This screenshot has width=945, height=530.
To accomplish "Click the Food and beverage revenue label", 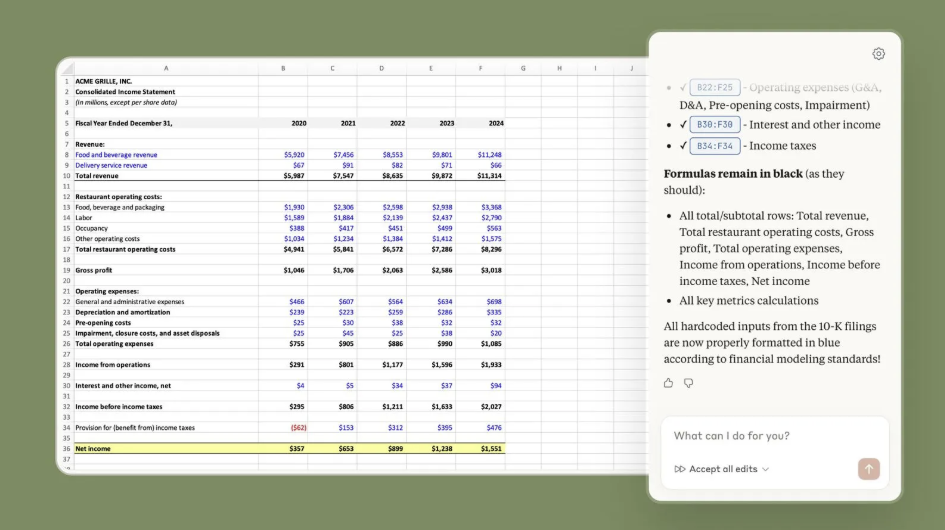I will (117, 155).
